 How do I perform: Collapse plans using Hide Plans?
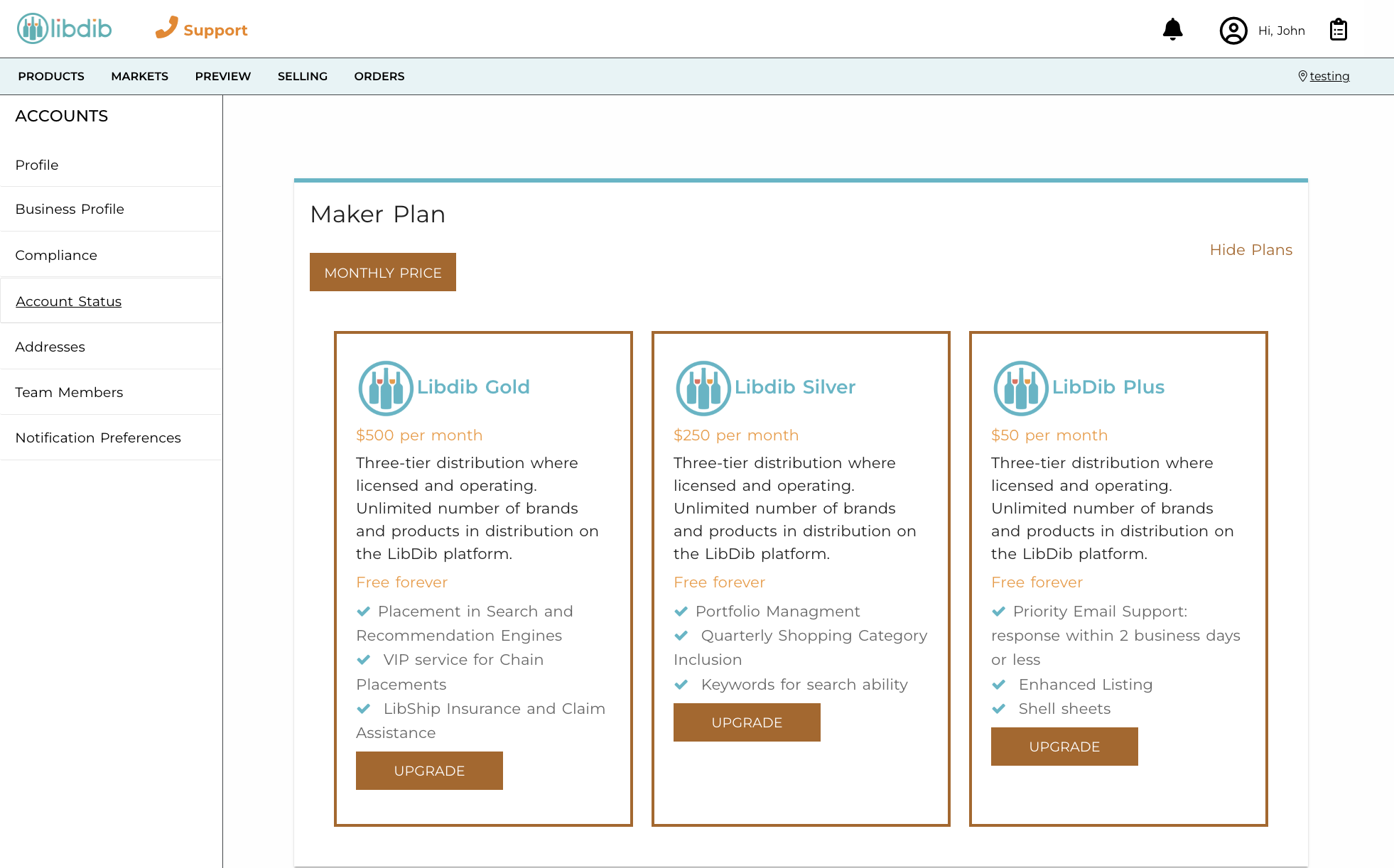click(1251, 249)
